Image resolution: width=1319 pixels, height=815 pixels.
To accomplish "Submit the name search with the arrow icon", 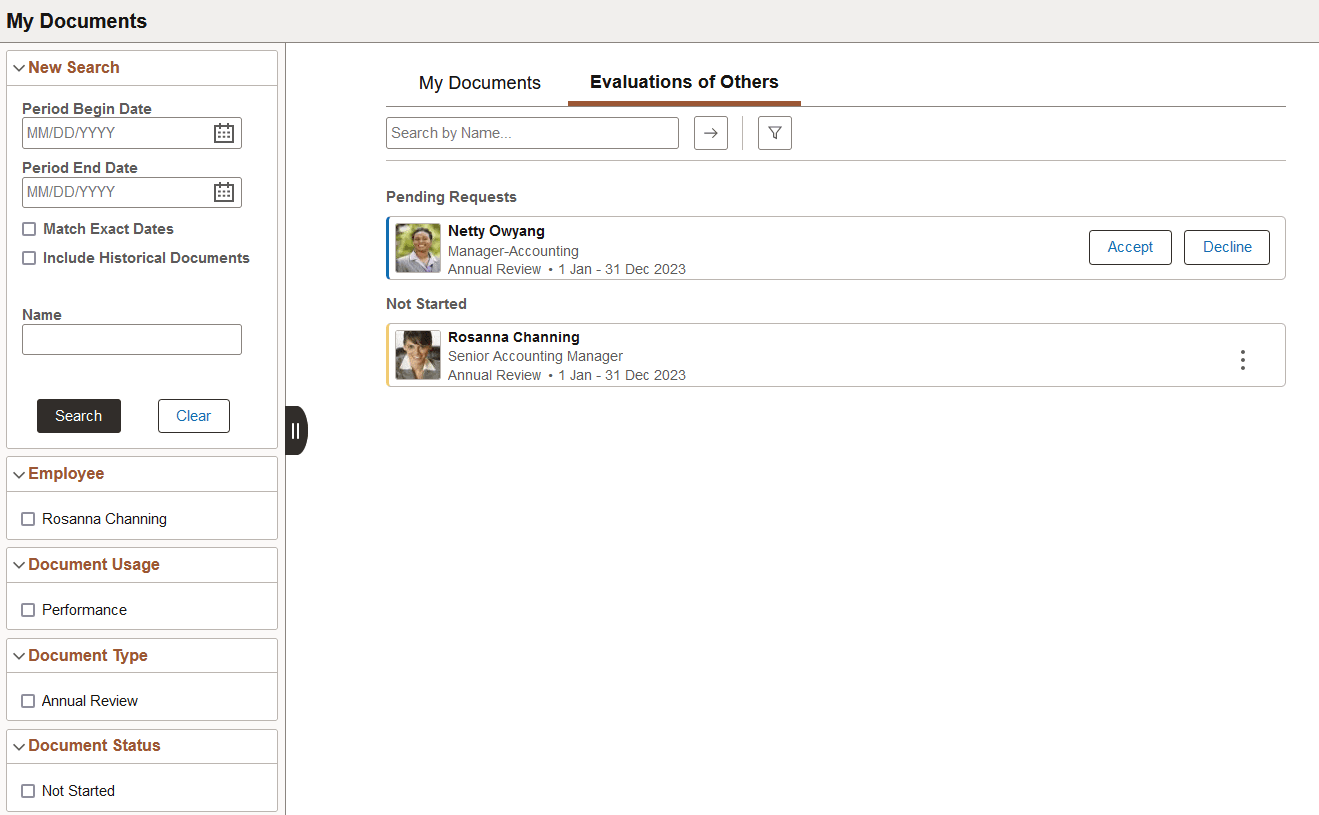I will coord(710,132).
